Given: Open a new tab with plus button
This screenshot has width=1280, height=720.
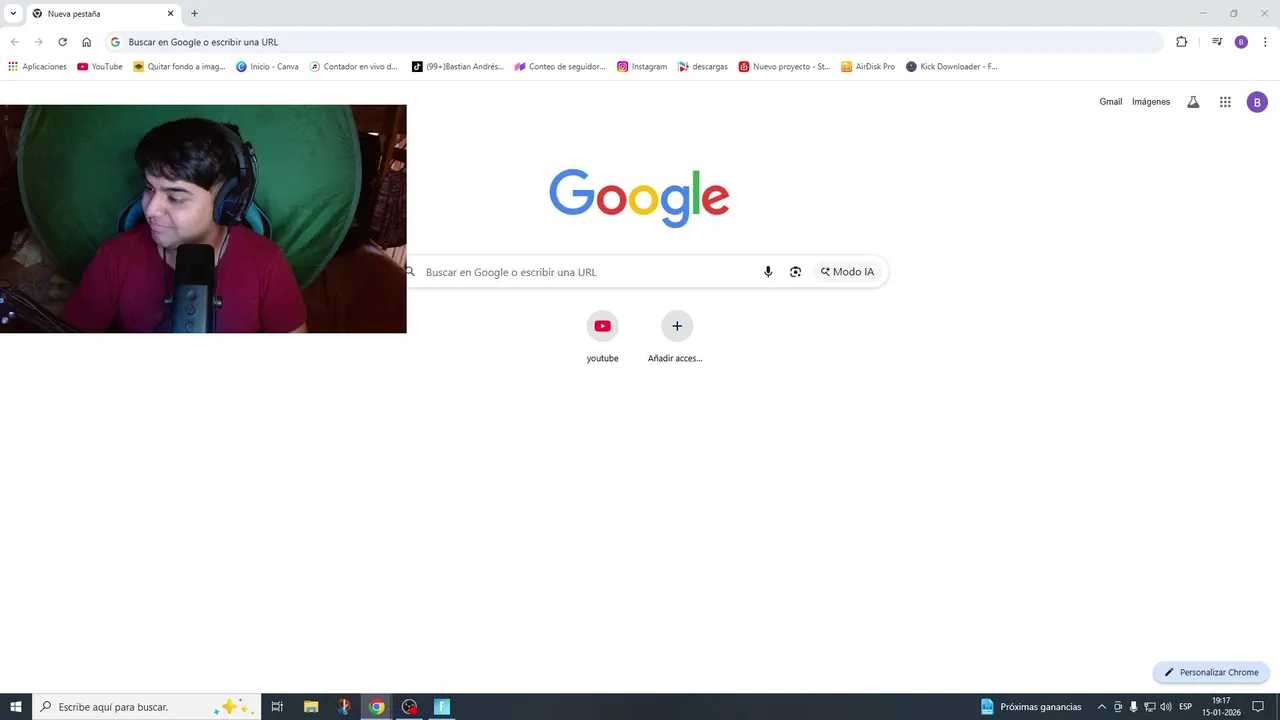Looking at the screenshot, I should tap(194, 14).
